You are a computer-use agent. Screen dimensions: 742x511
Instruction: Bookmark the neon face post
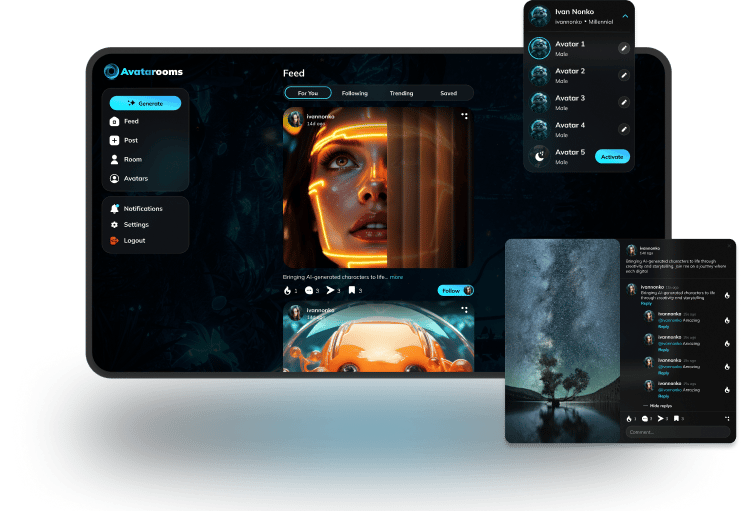coord(352,291)
